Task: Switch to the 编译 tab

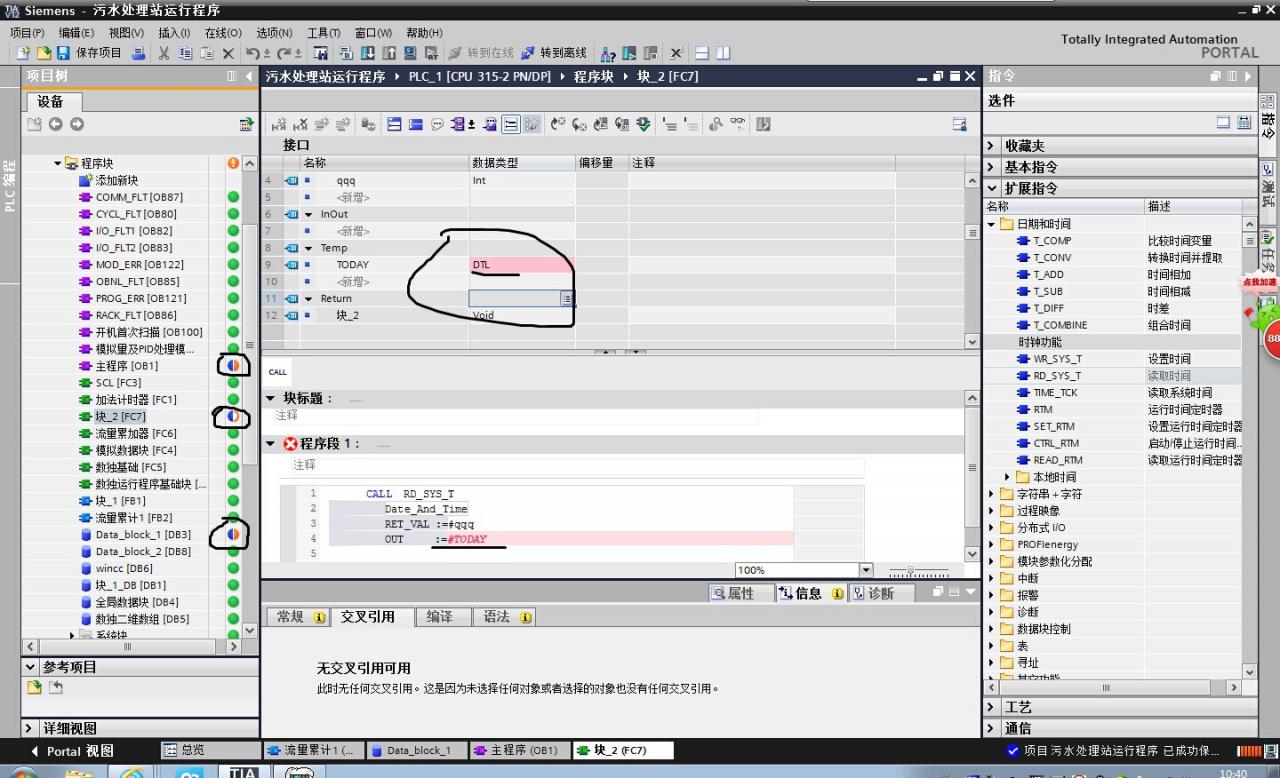Action: coord(439,617)
